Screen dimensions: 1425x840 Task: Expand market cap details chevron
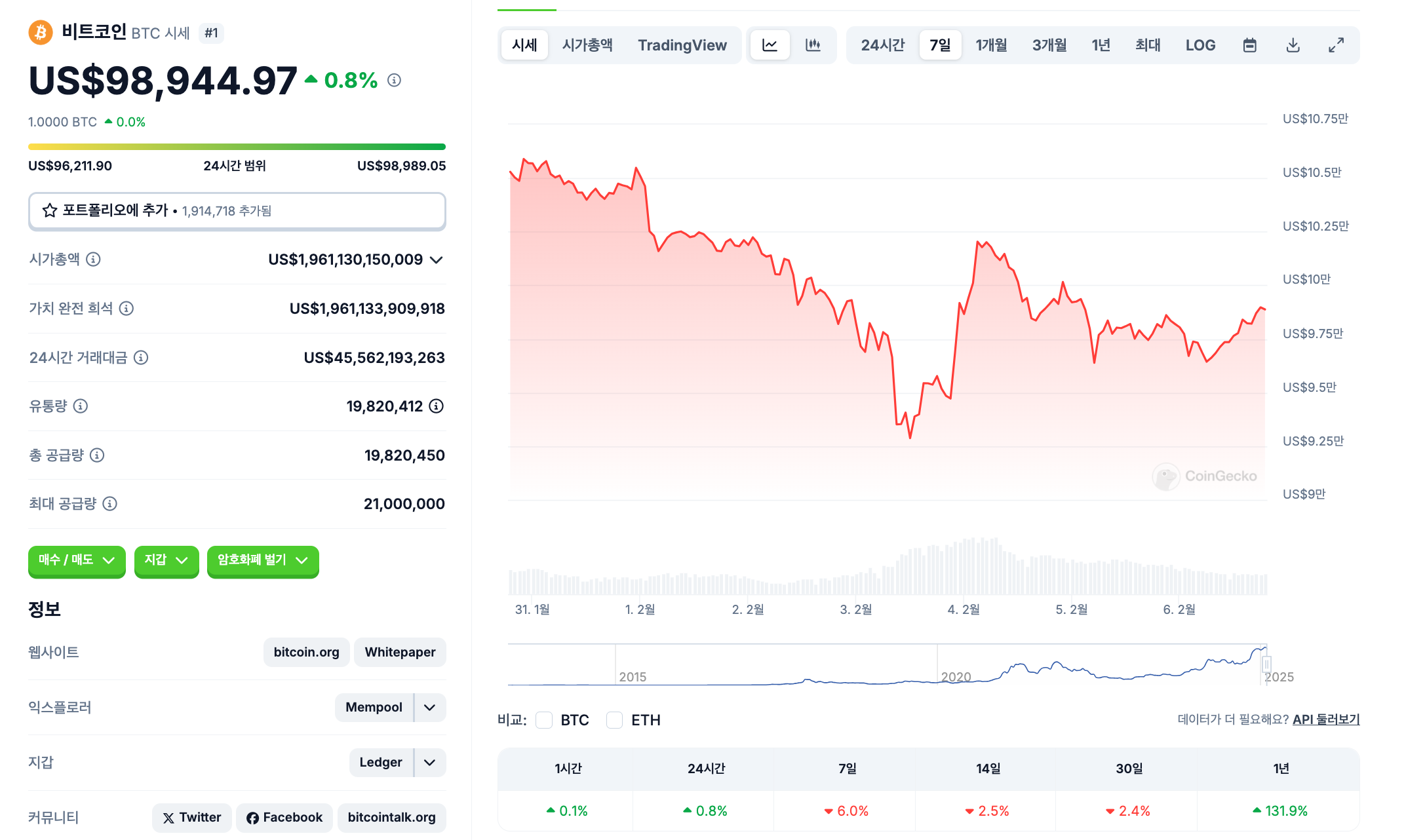pos(437,260)
